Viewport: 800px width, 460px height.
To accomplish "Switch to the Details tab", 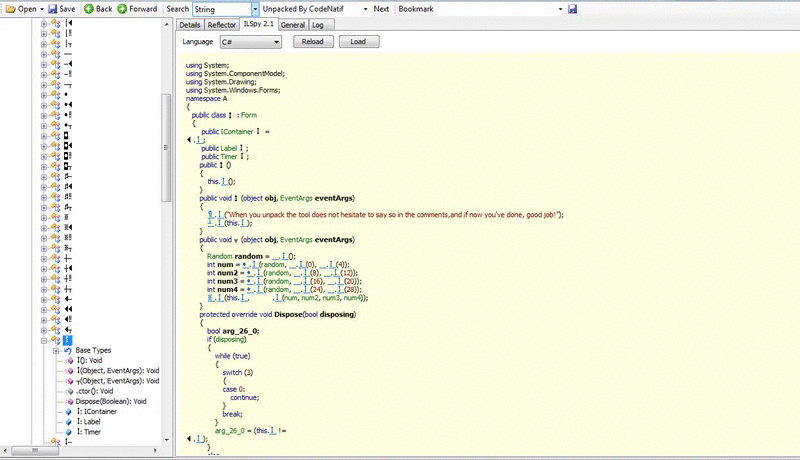I will pos(190,25).
